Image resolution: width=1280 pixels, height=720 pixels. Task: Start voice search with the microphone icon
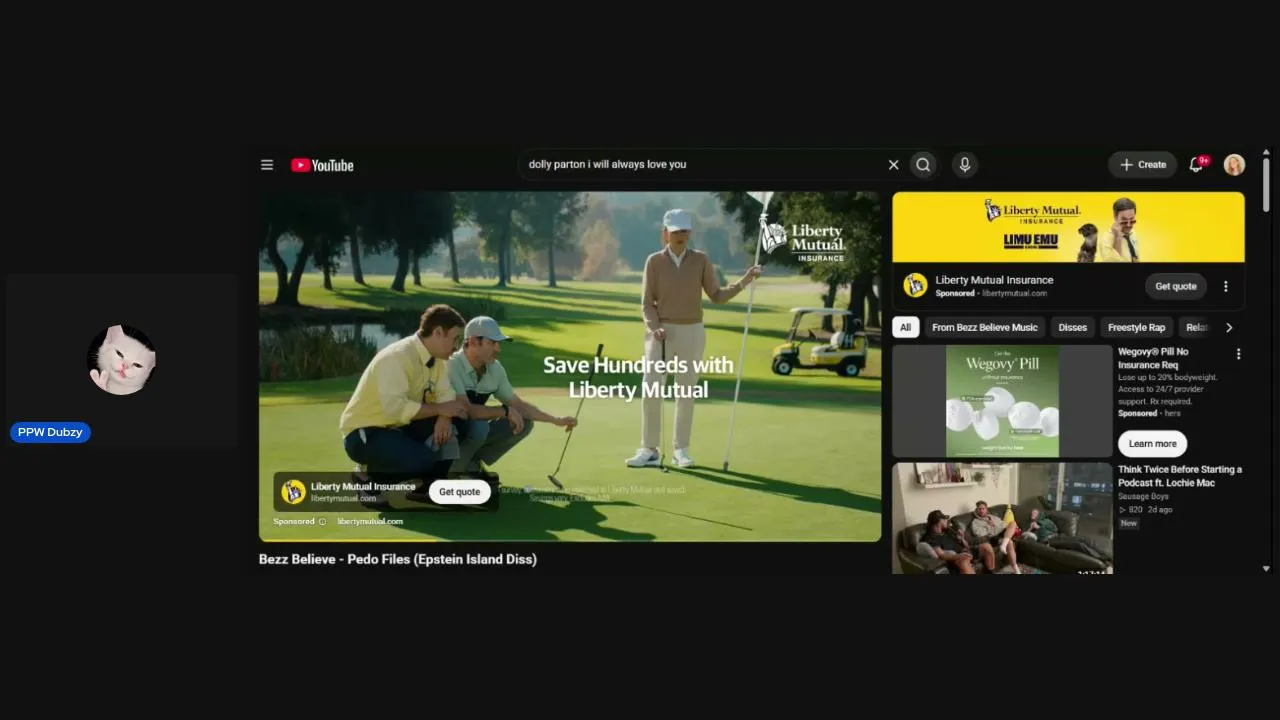(964, 165)
